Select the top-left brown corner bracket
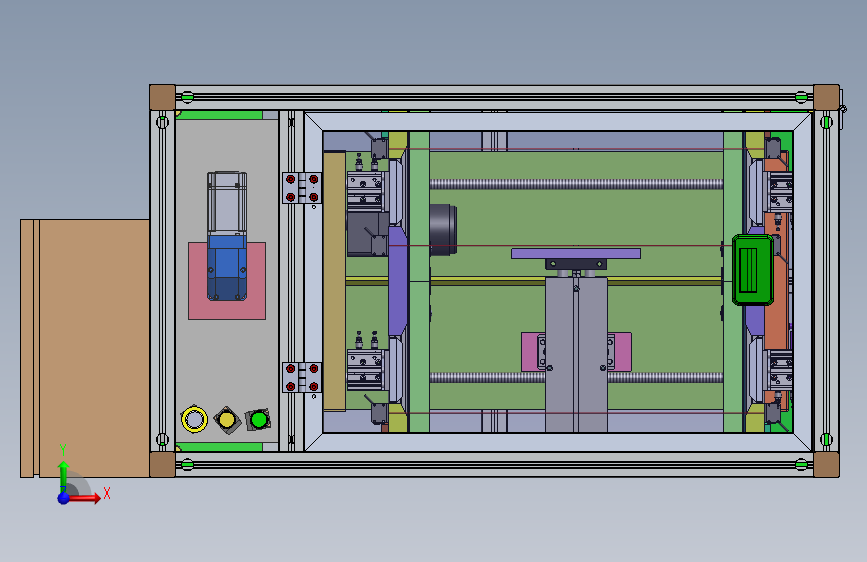The image size is (867, 562). [x=162, y=97]
